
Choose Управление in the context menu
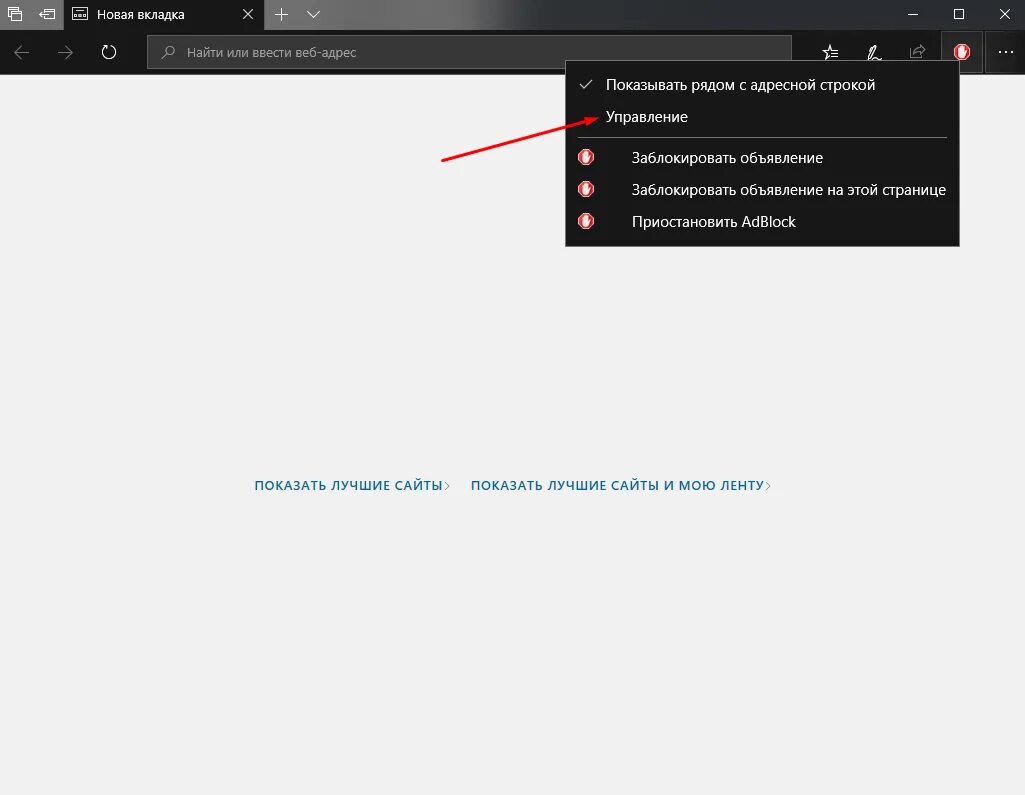pyautogui.click(x=762, y=117)
